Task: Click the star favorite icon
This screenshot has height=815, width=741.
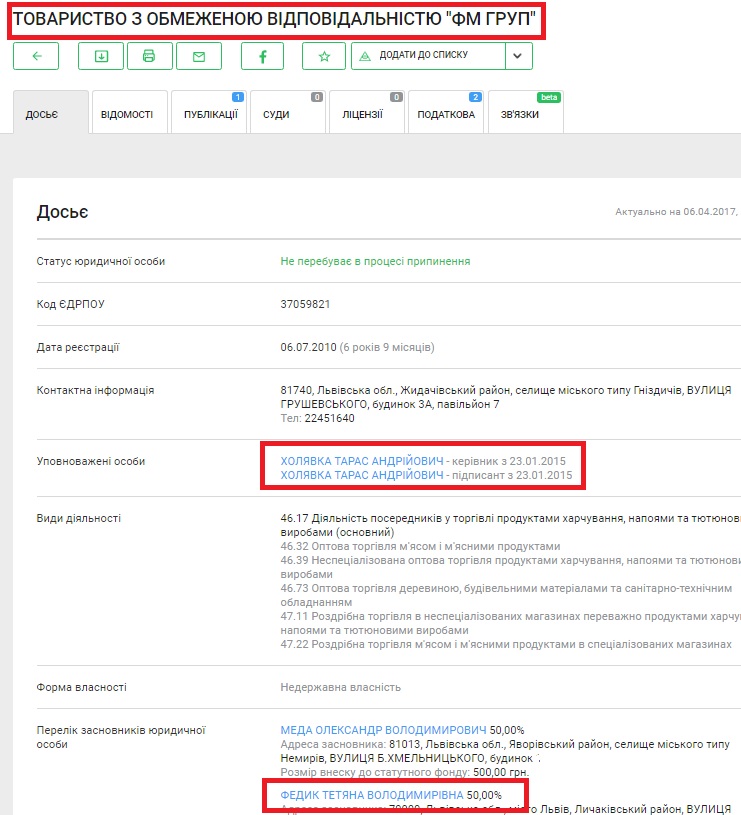Action: tap(323, 56)
